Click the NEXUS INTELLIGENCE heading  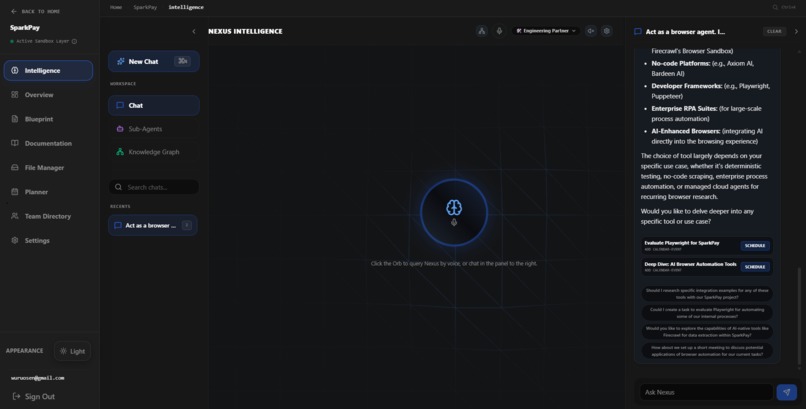click(245, 31)
